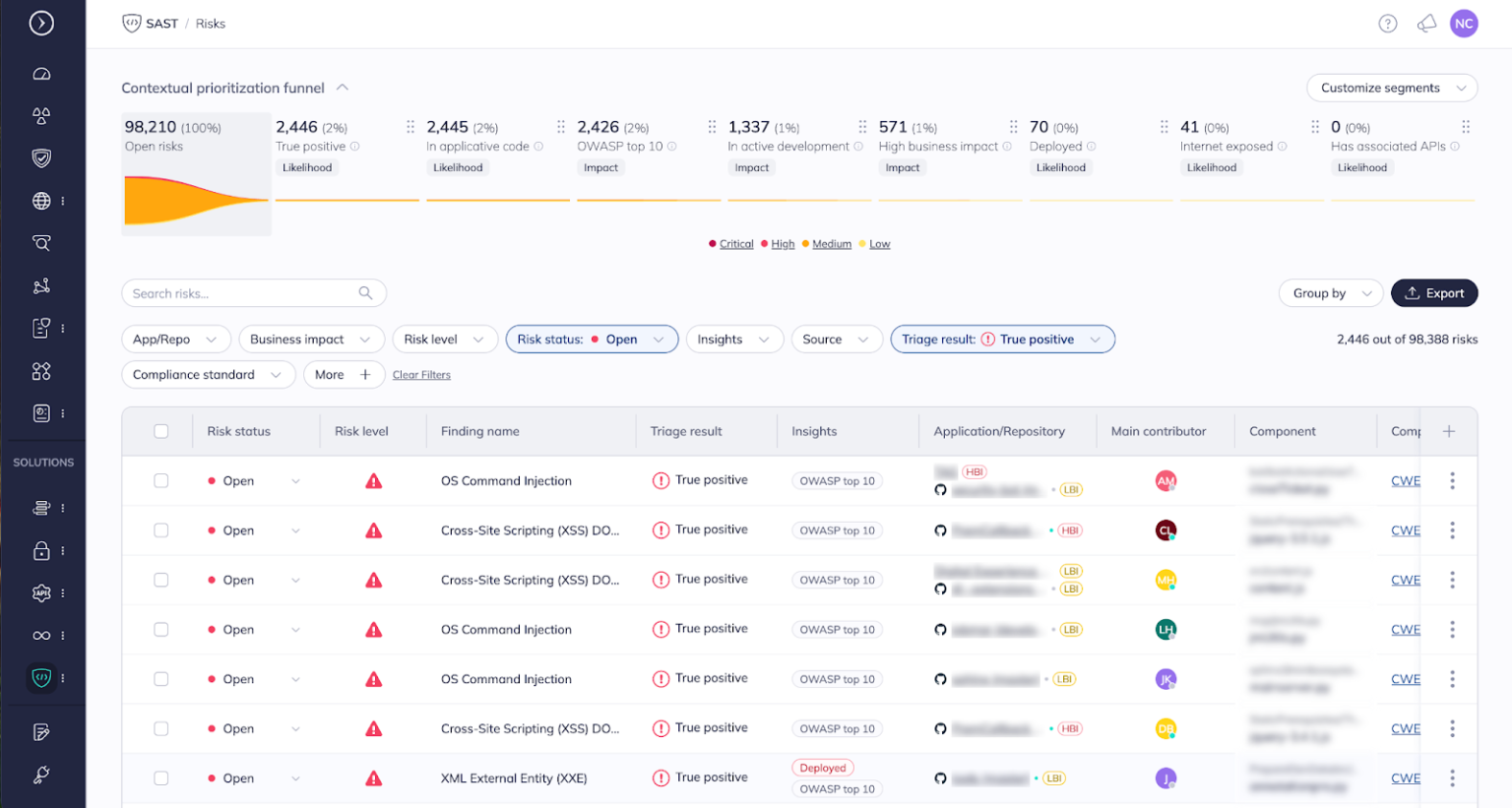The image size is (1512, 808).
Task: Open the magnifier explorer icon in sidebar
Action: point(43,242)
